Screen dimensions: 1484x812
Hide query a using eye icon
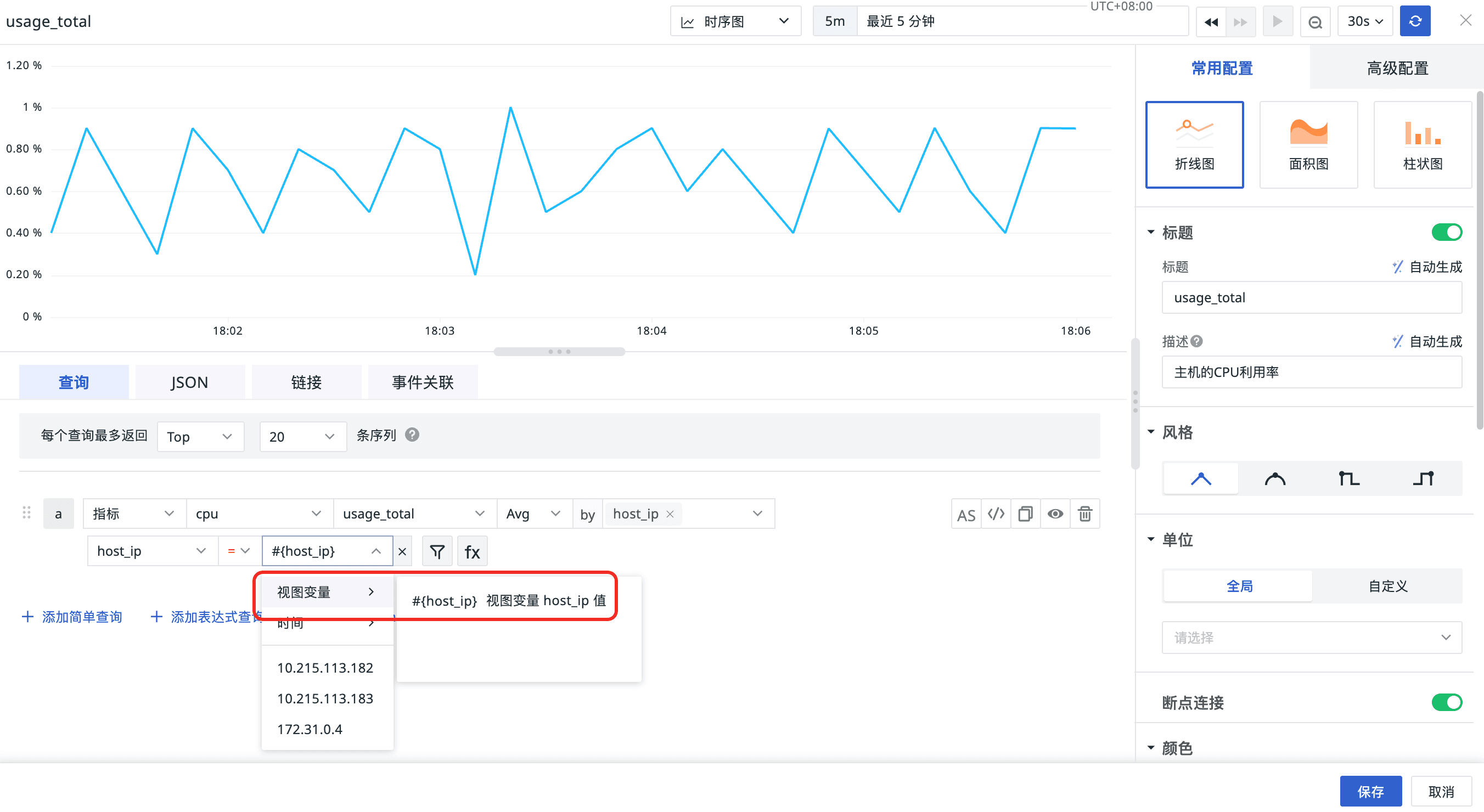pos(1055,513)
